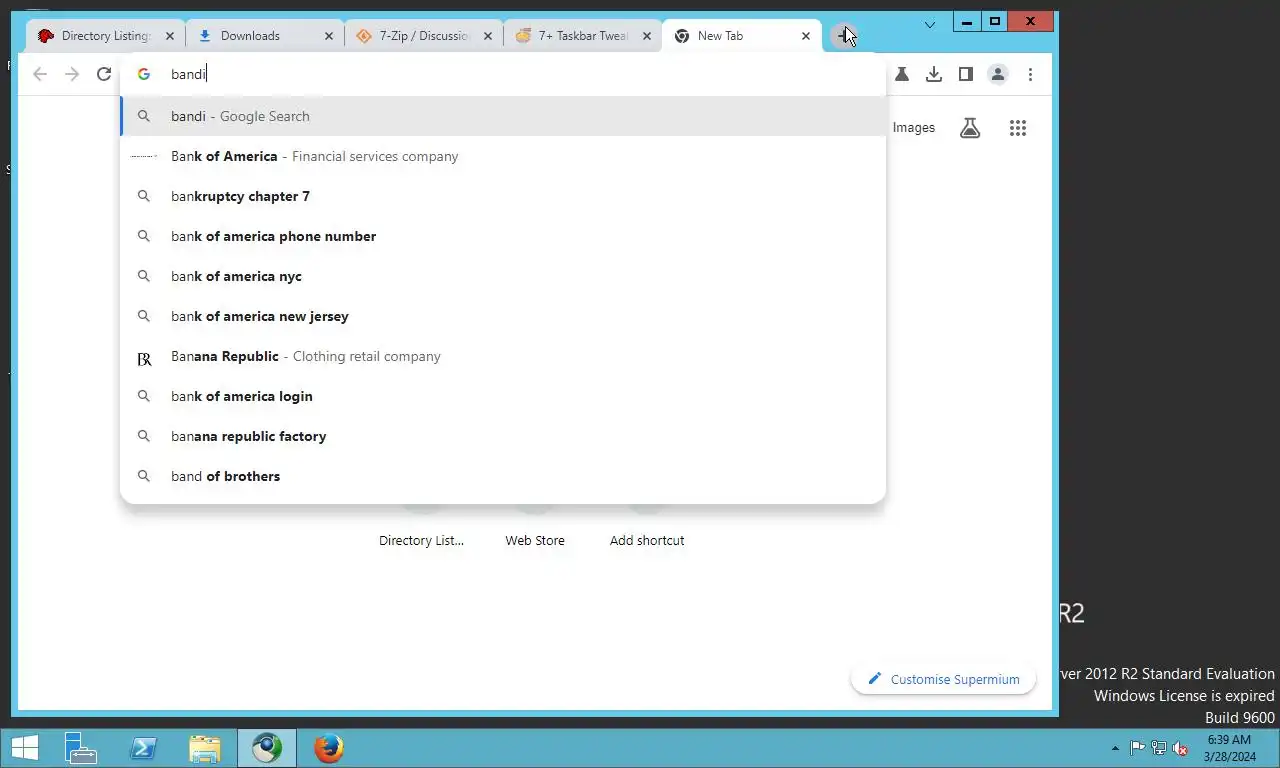Open the three-dot browser menu

[x=1030, y=74]
